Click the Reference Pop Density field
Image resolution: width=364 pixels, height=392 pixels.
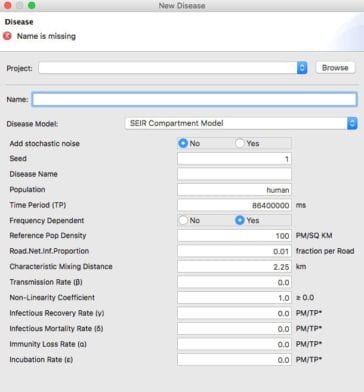(234, 236)
